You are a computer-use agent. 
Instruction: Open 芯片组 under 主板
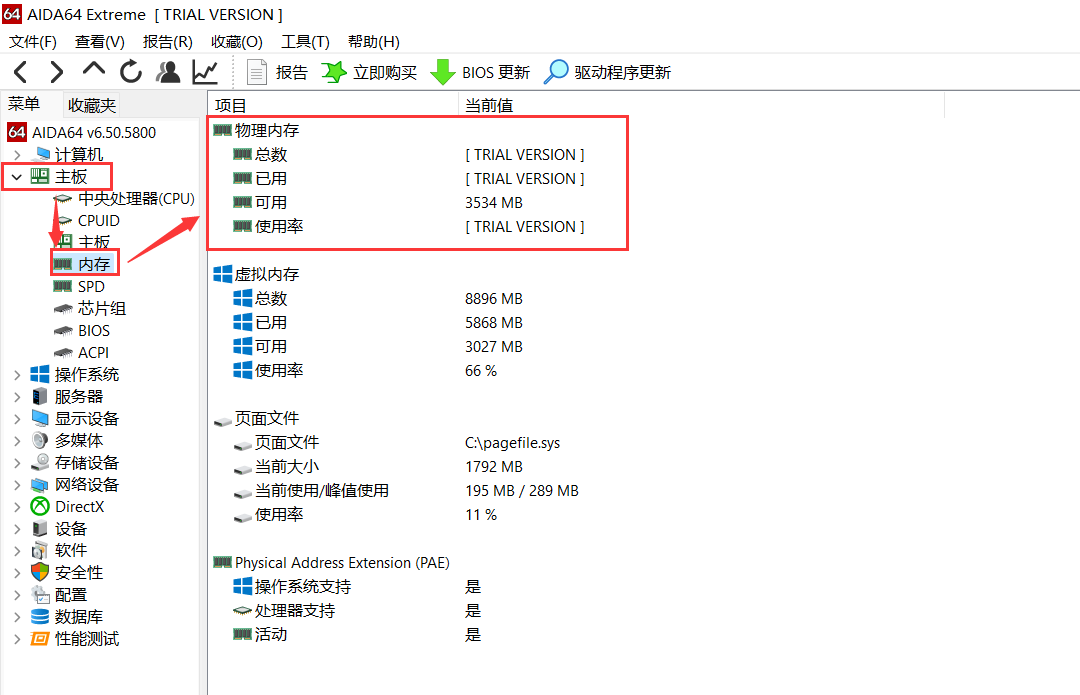click(x=94, y=308)
